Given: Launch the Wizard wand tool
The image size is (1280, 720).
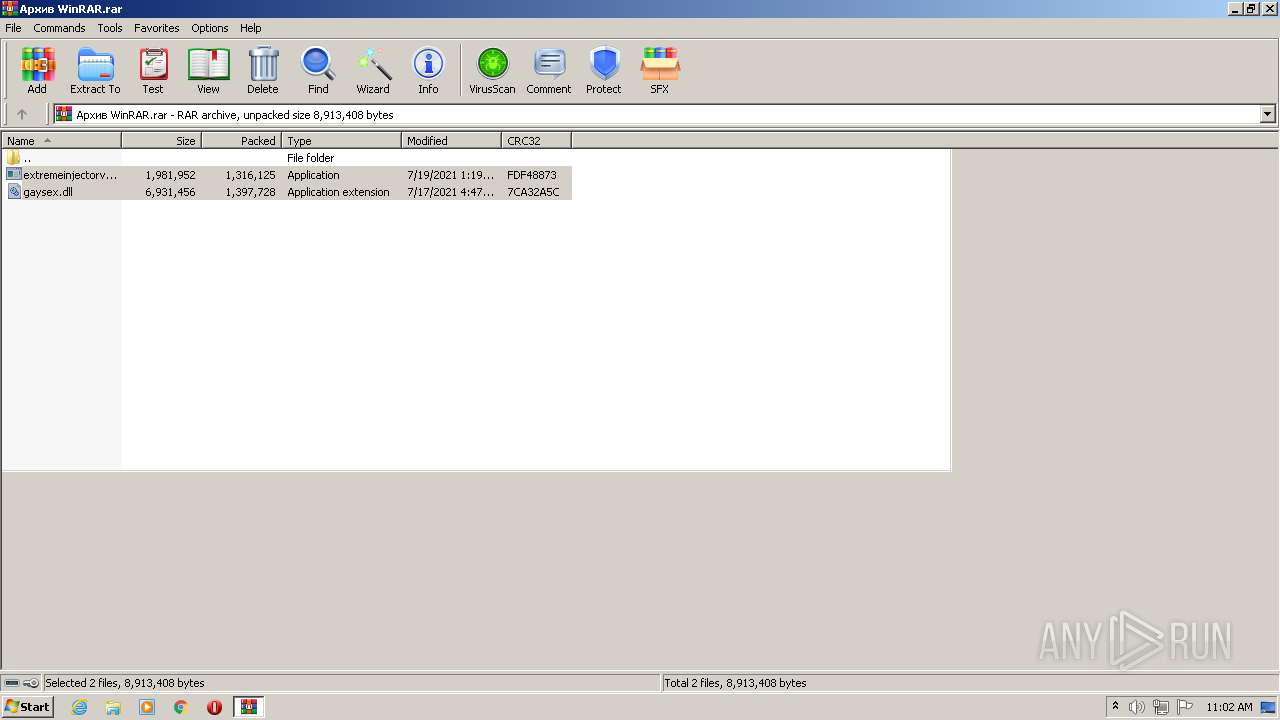Looking at the screenshot, I should [373, 65].
